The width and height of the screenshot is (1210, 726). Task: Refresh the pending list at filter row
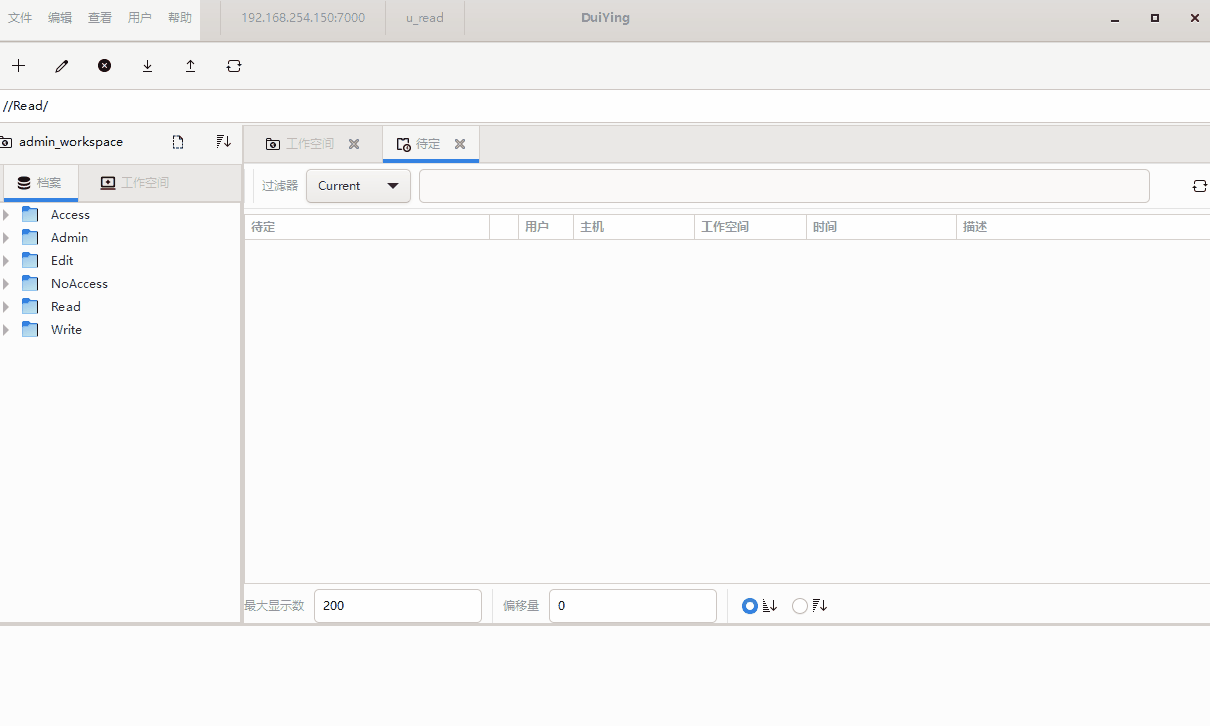click(x=1199, y=186)
